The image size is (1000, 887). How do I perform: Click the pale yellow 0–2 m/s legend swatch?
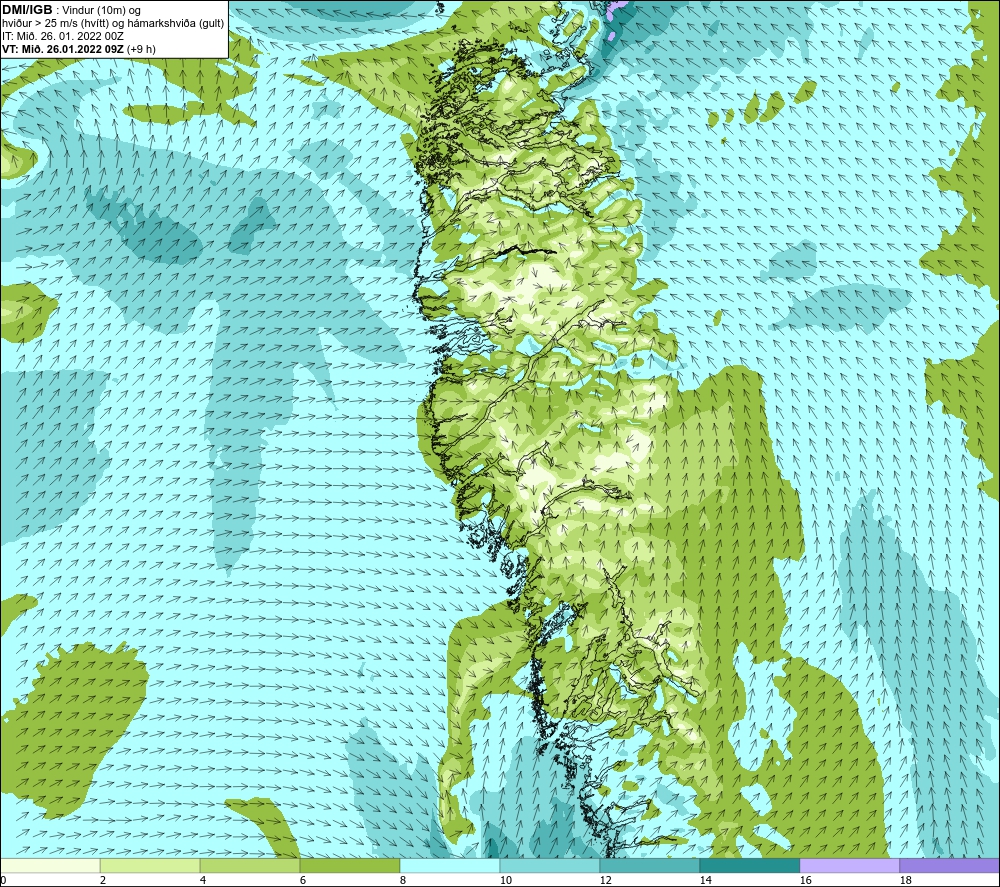(50, 865)
